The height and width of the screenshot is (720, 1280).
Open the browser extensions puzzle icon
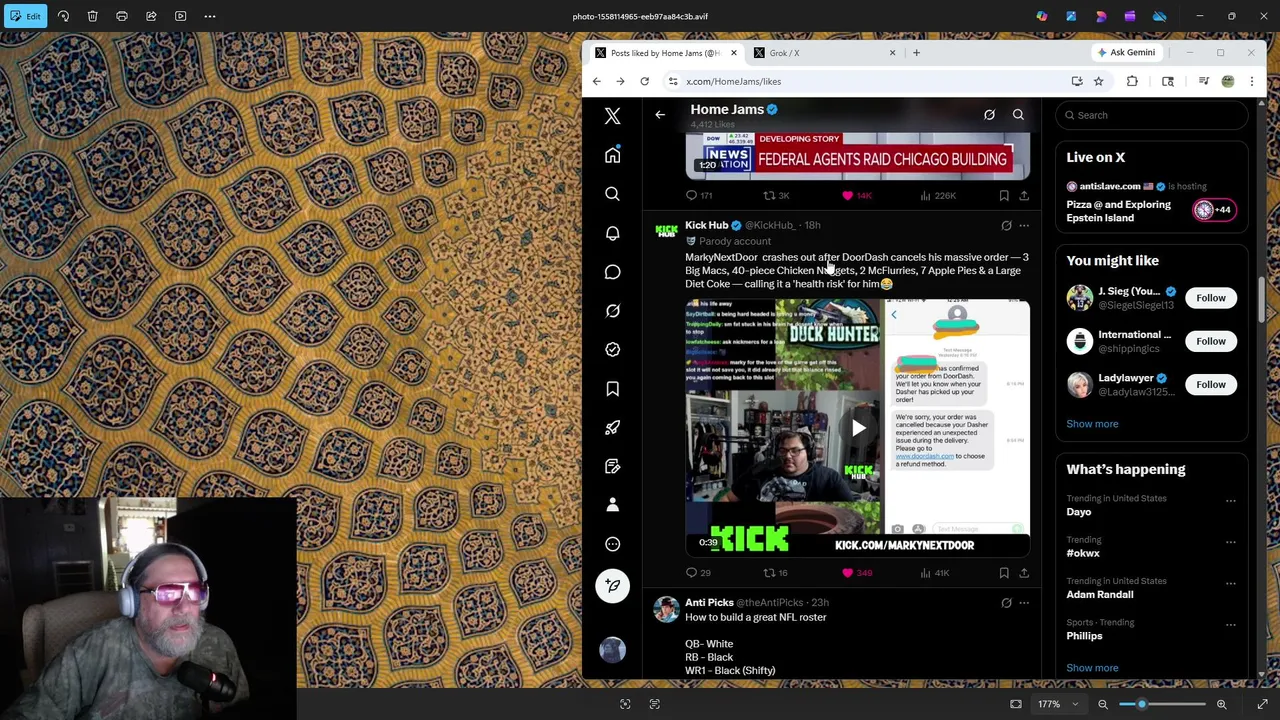[x=1132, y=81]
